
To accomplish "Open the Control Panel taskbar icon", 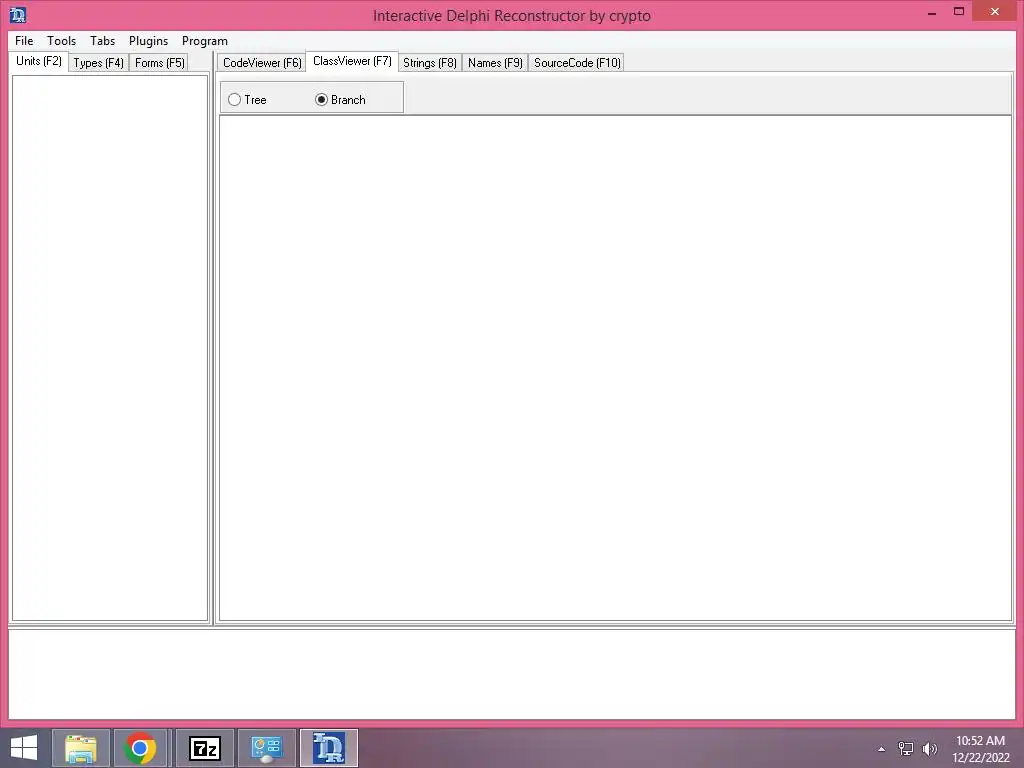I will pyautogui.click(x=267, y=748).
